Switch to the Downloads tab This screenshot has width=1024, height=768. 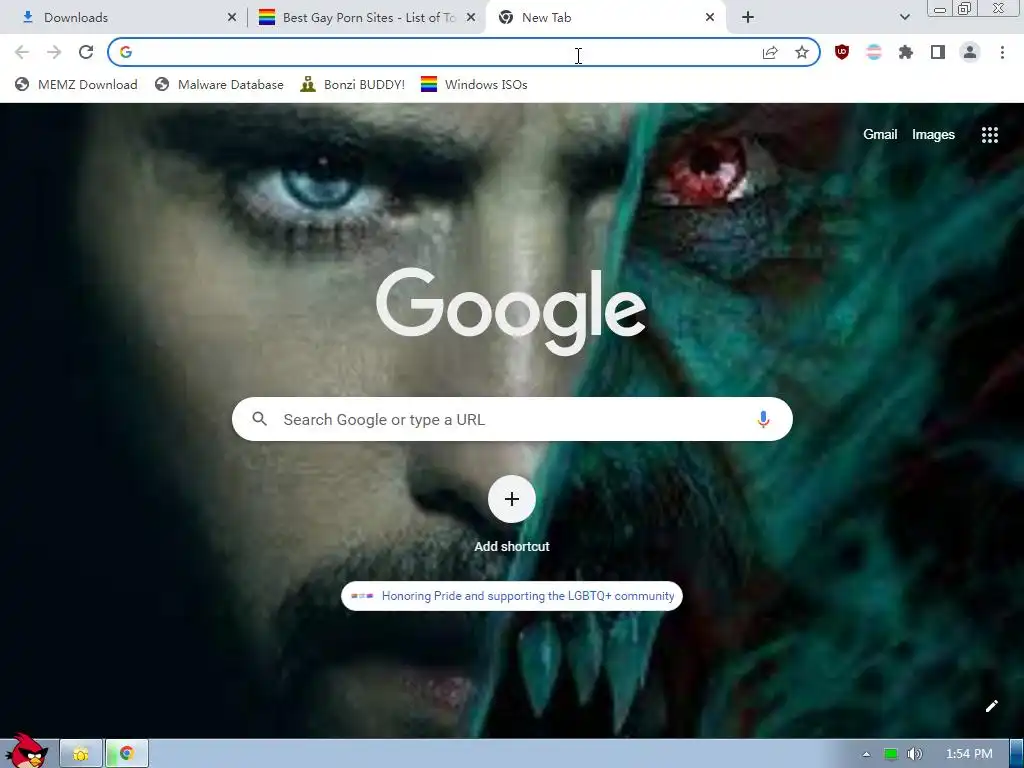[124, 18]
